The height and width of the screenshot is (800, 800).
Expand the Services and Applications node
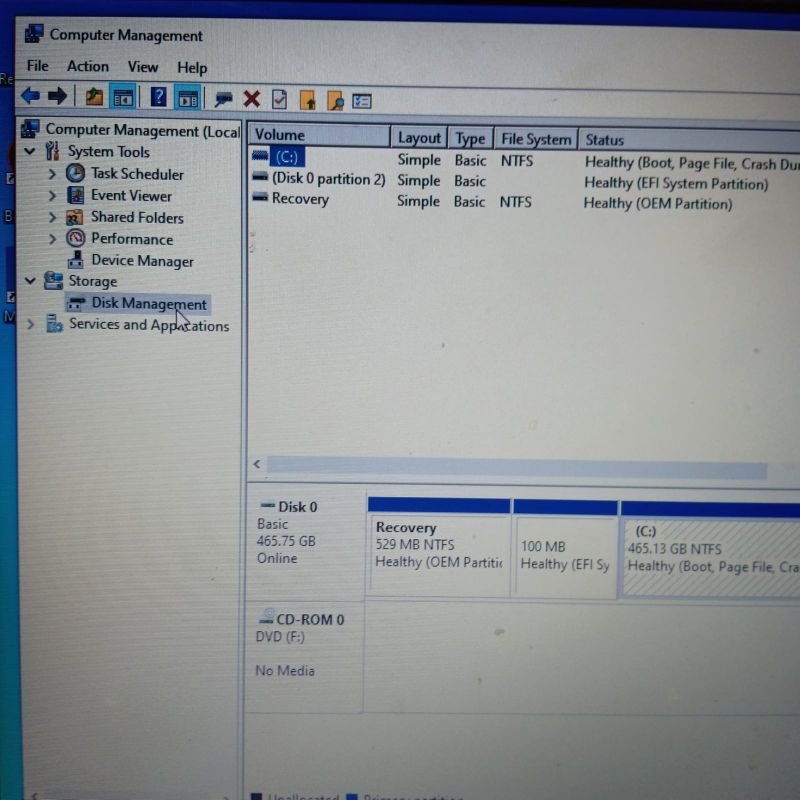click(x=30, y=324)
